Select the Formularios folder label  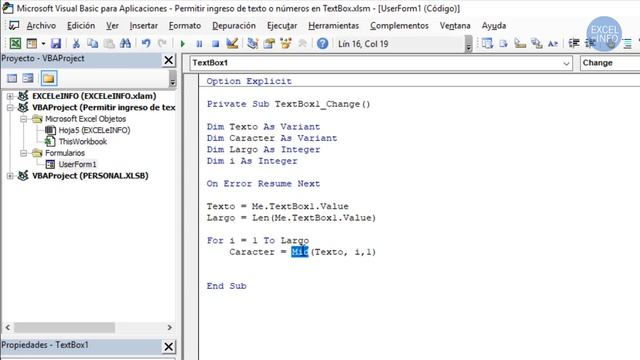pos(65,153)
